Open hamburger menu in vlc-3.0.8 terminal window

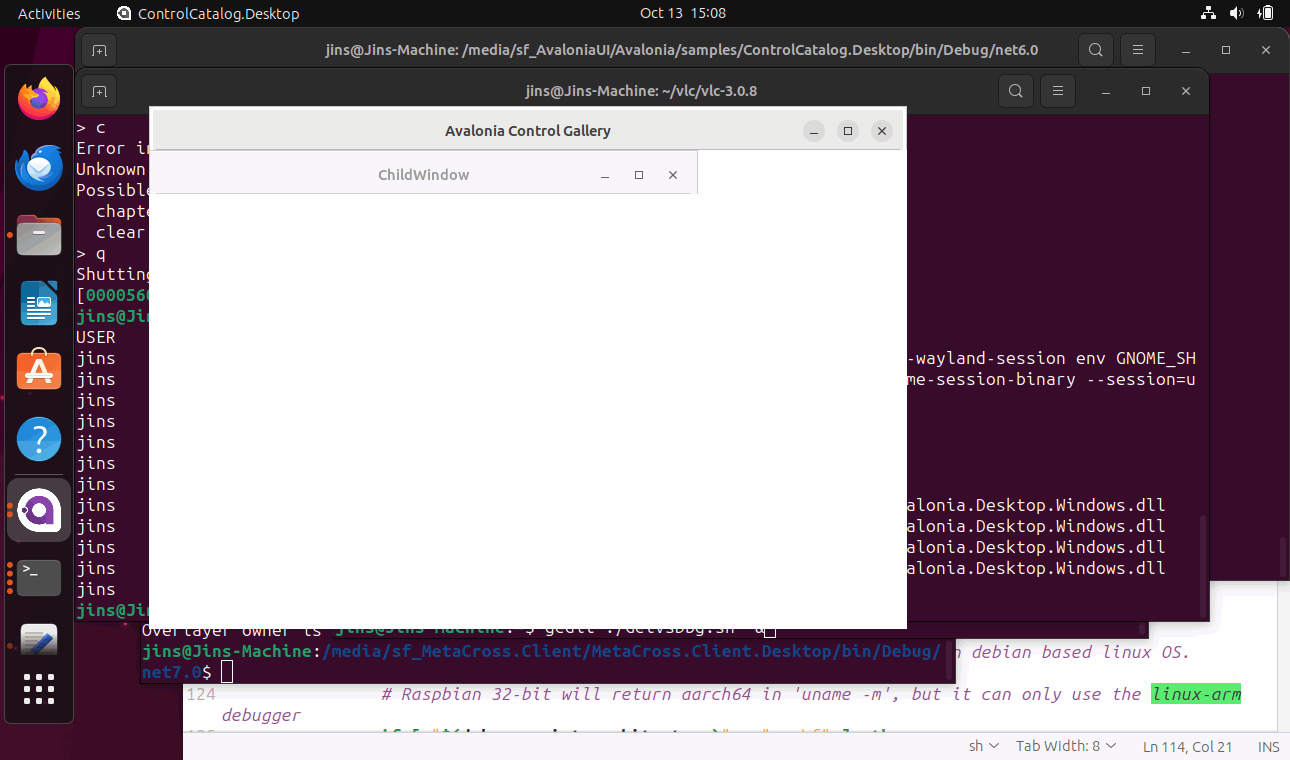click(1058, 91)
